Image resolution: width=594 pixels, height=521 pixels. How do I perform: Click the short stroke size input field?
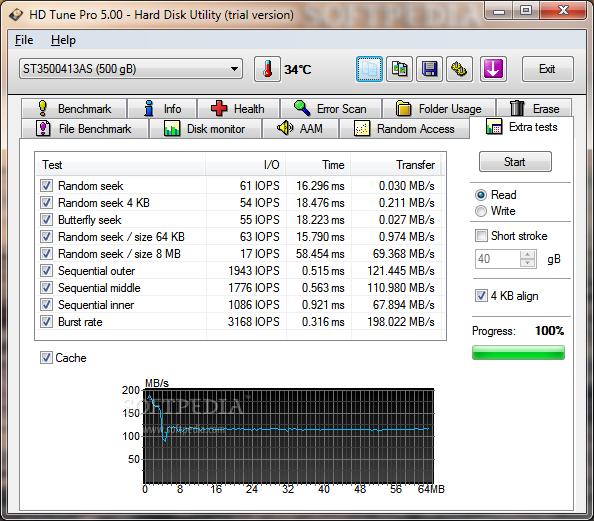coord(498,259)
